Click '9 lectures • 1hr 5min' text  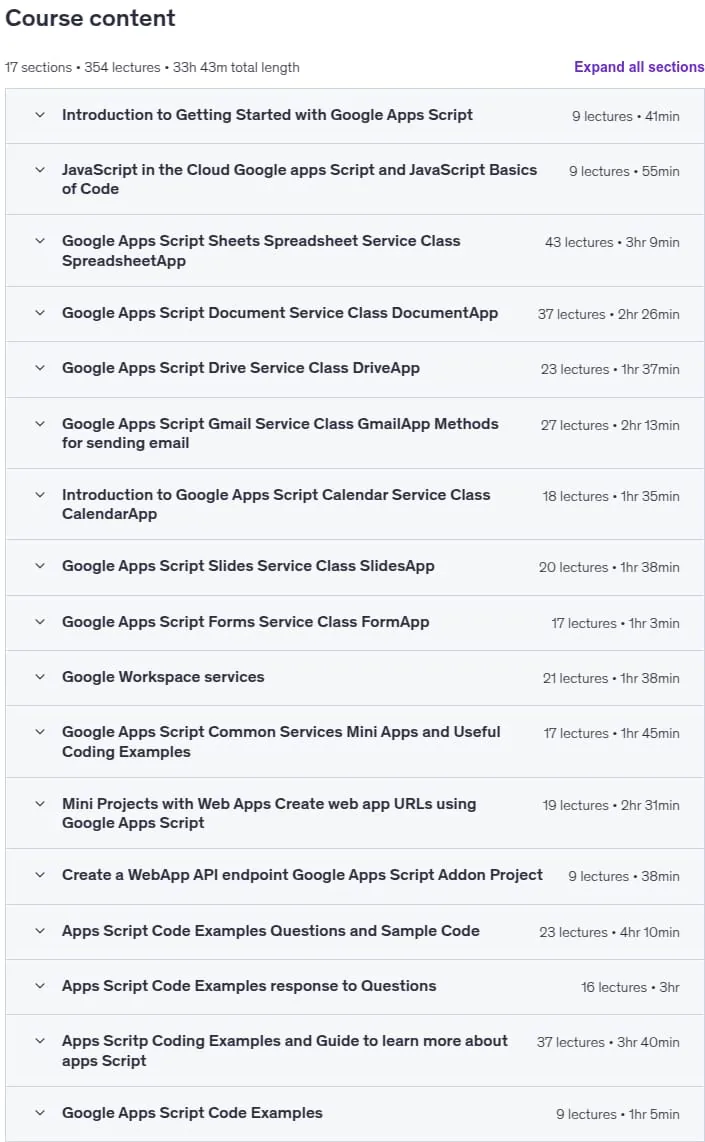[618, 1114]
